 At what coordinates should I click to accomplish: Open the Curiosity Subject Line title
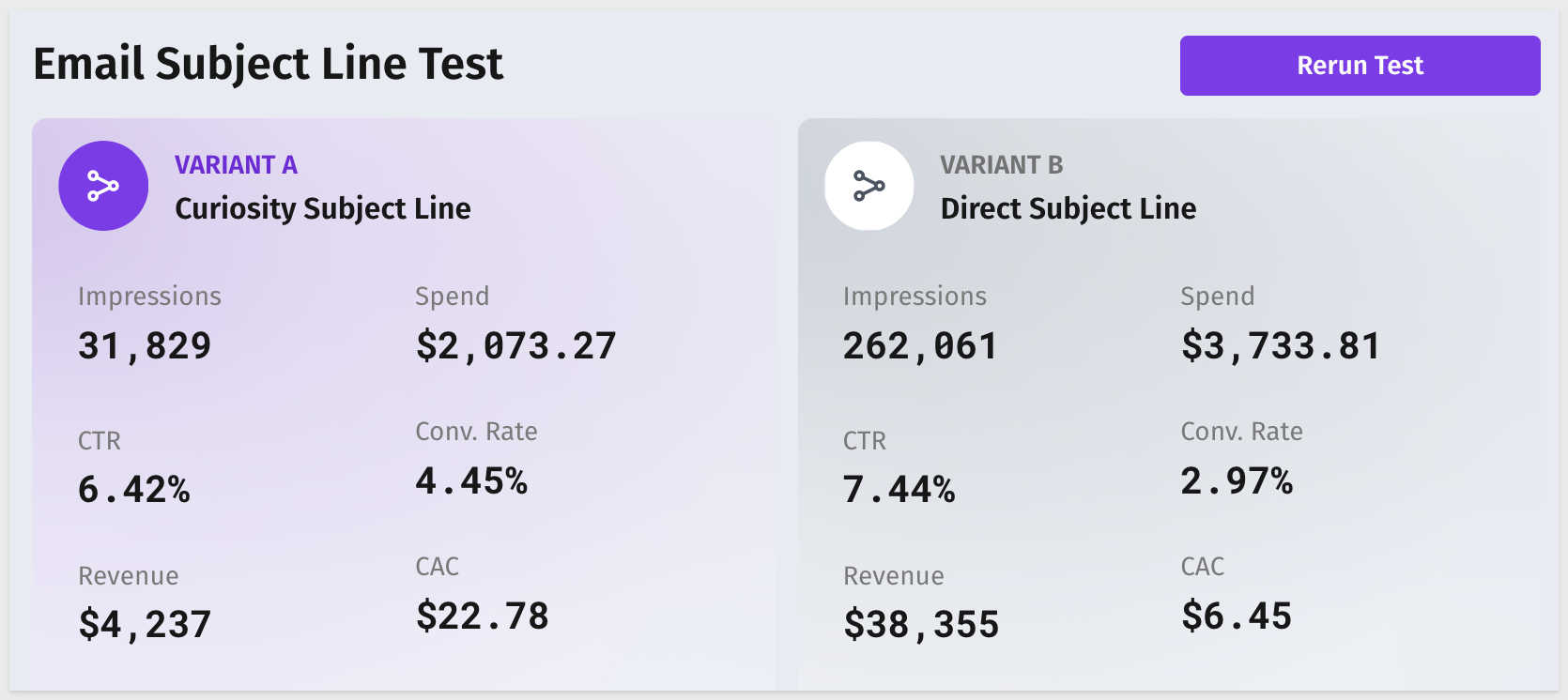click(323, 208)
